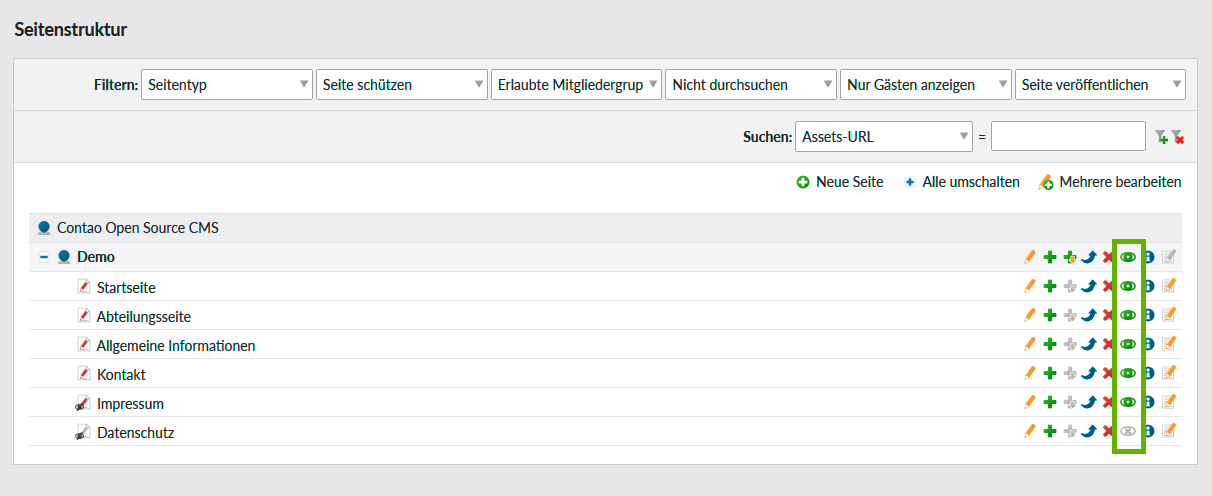Screen dimensions: 1212x496
Task: Open article editor icon for Datenschutz
Action: [x=1169, y=431]
